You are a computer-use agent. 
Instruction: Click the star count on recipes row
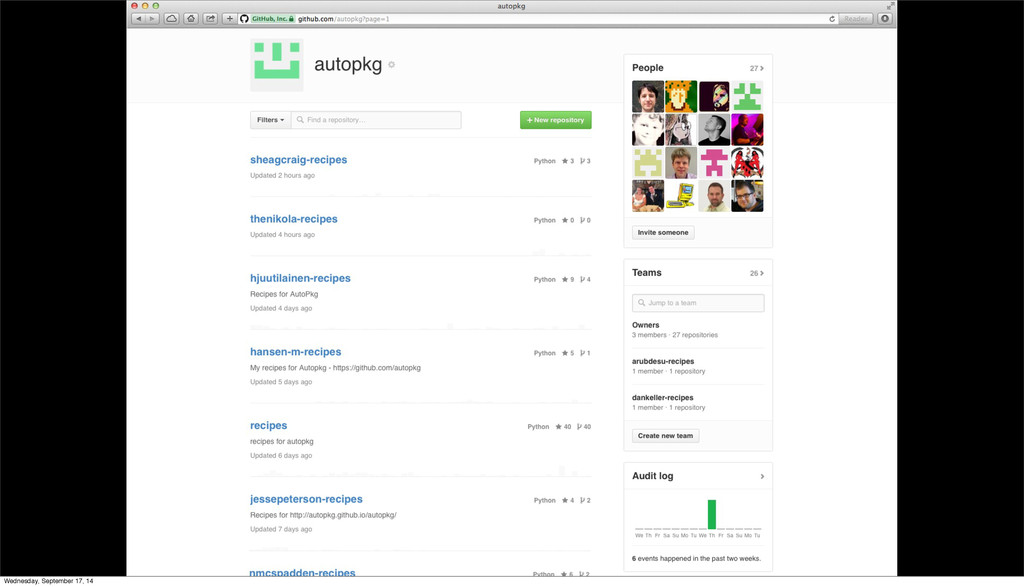(x=568, y=427)
